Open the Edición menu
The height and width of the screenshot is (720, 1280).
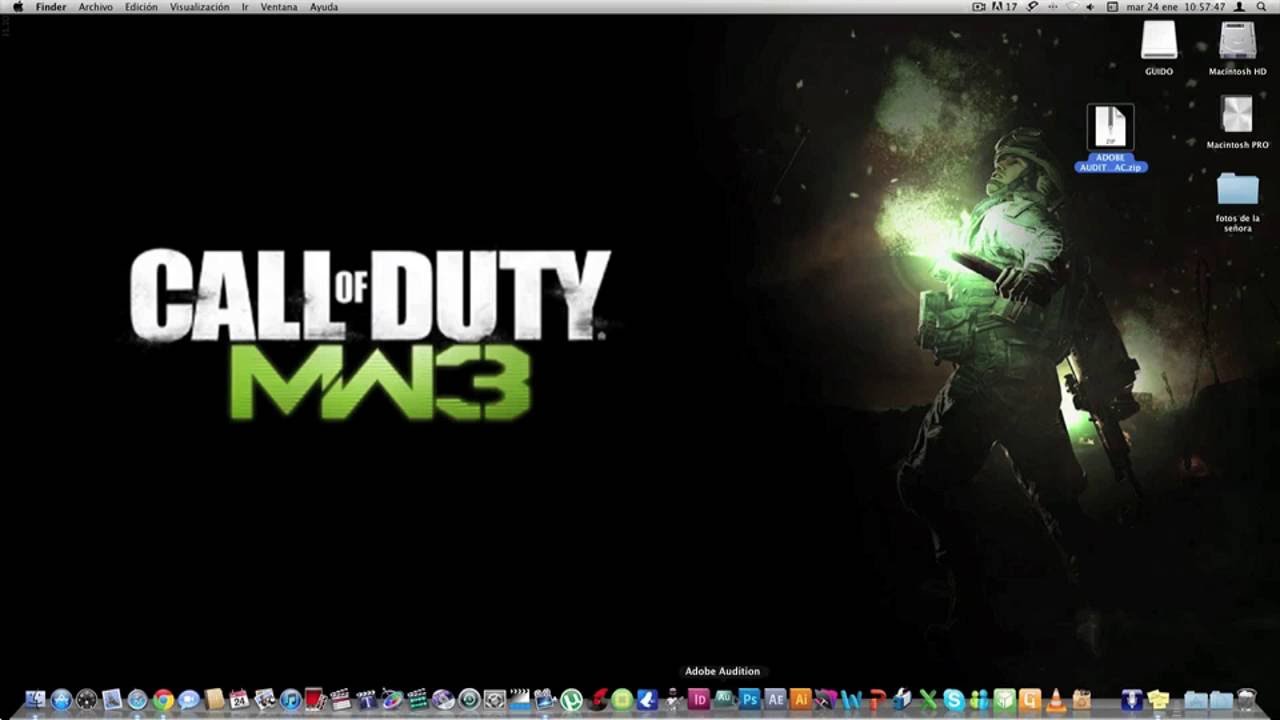tap(141, 7)
